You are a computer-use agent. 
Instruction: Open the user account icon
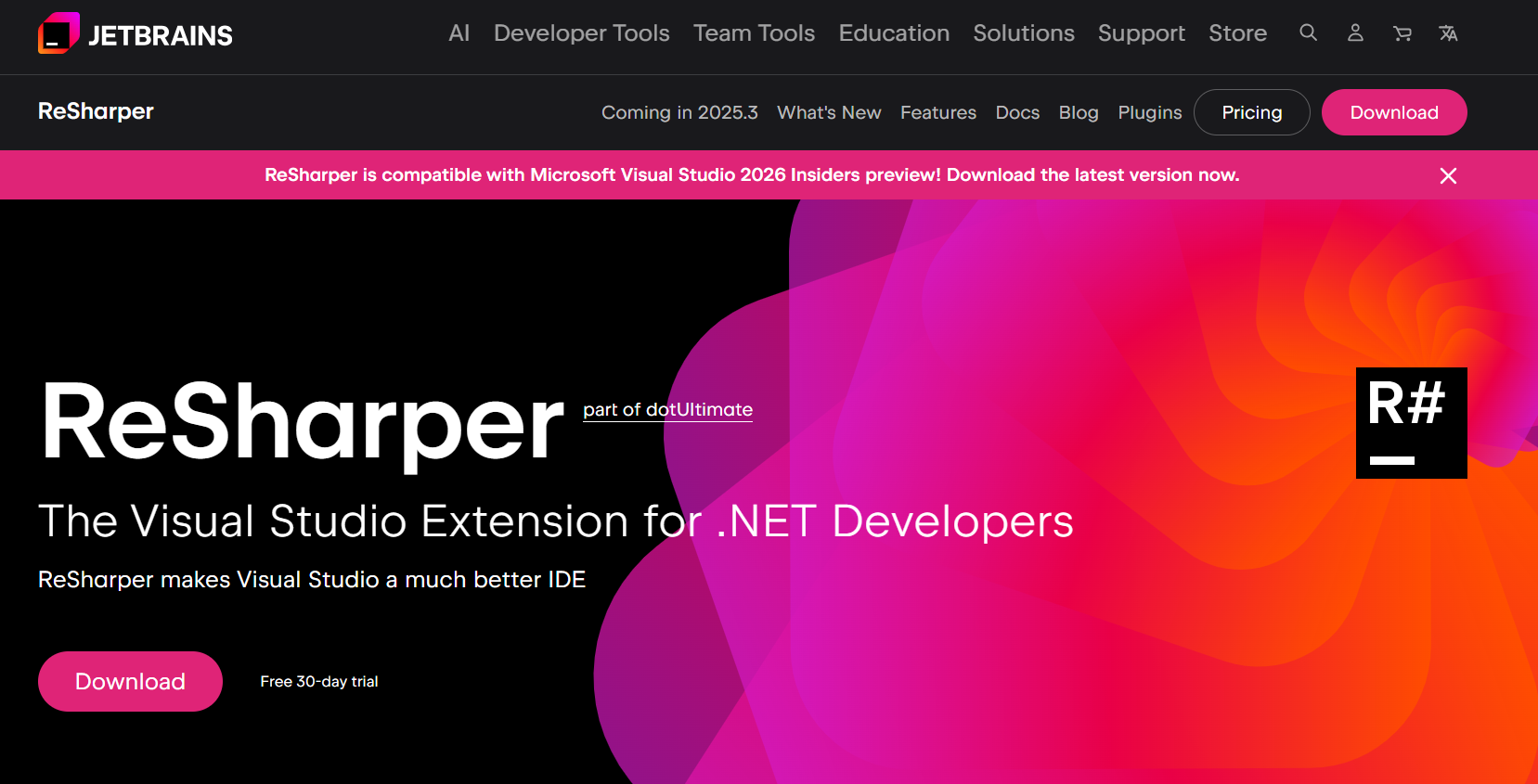tap(1355, 33)
